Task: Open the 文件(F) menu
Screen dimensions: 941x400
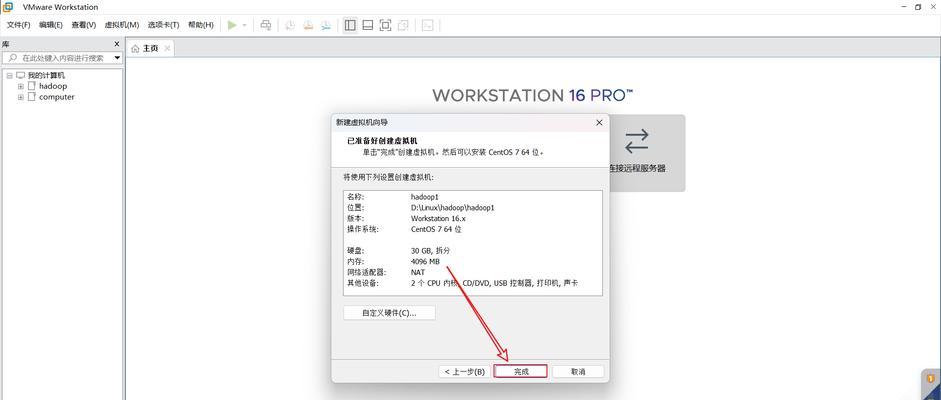Action: click(18, 25)
